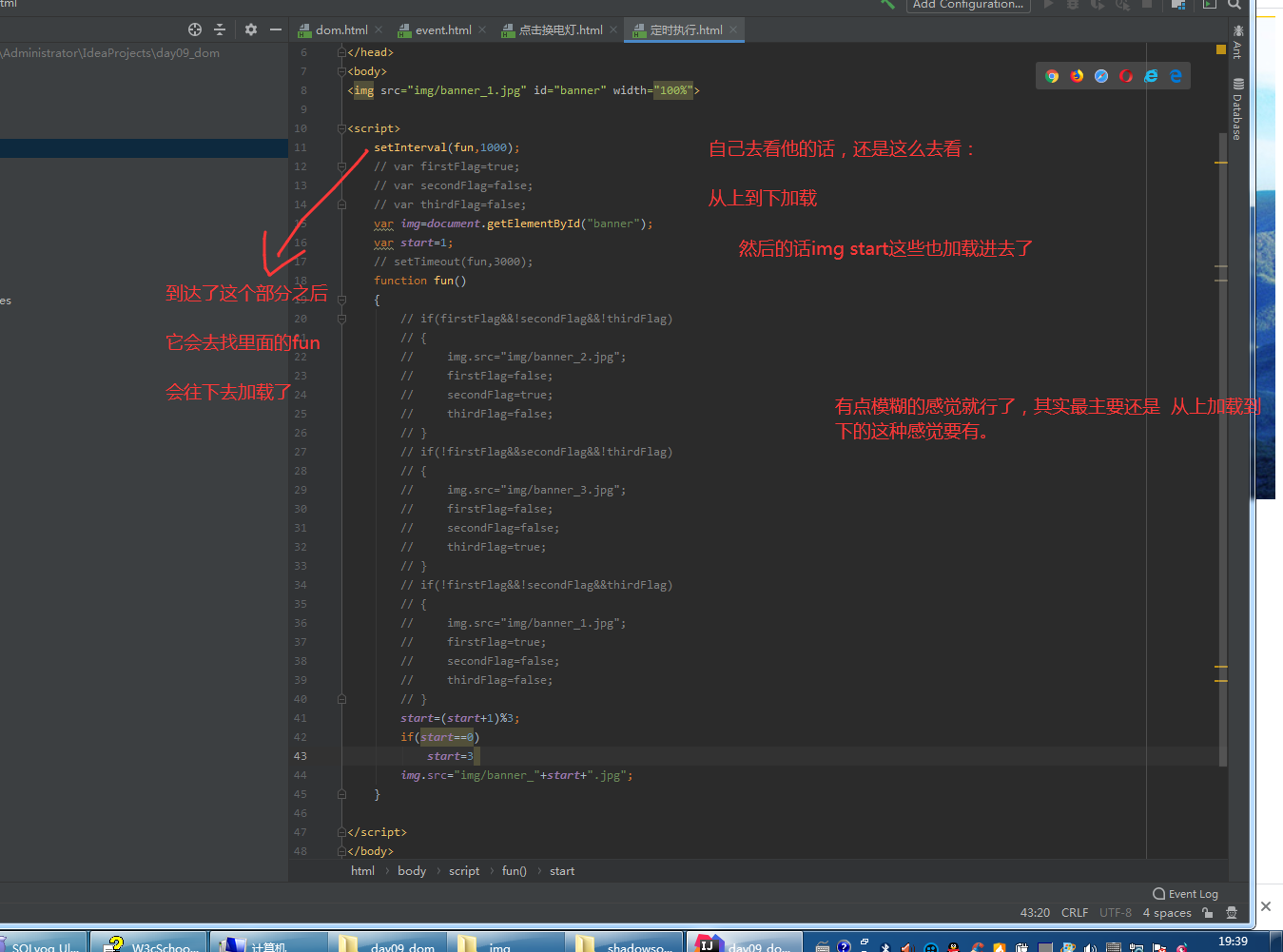Open page in Internet Explorer icon

click(x=1151, y=76)
